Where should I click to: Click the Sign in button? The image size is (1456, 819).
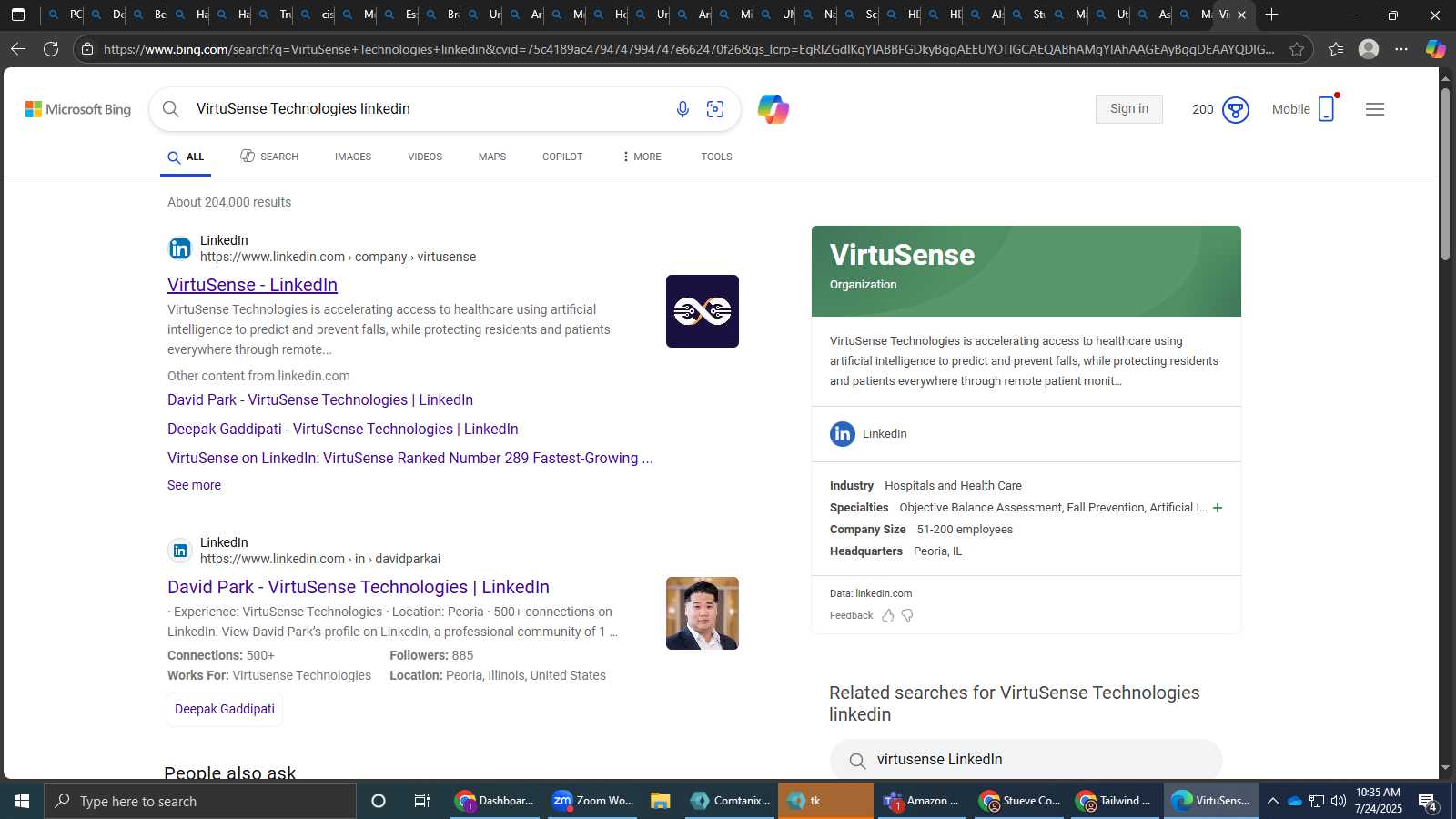[x=1129, y=109]
